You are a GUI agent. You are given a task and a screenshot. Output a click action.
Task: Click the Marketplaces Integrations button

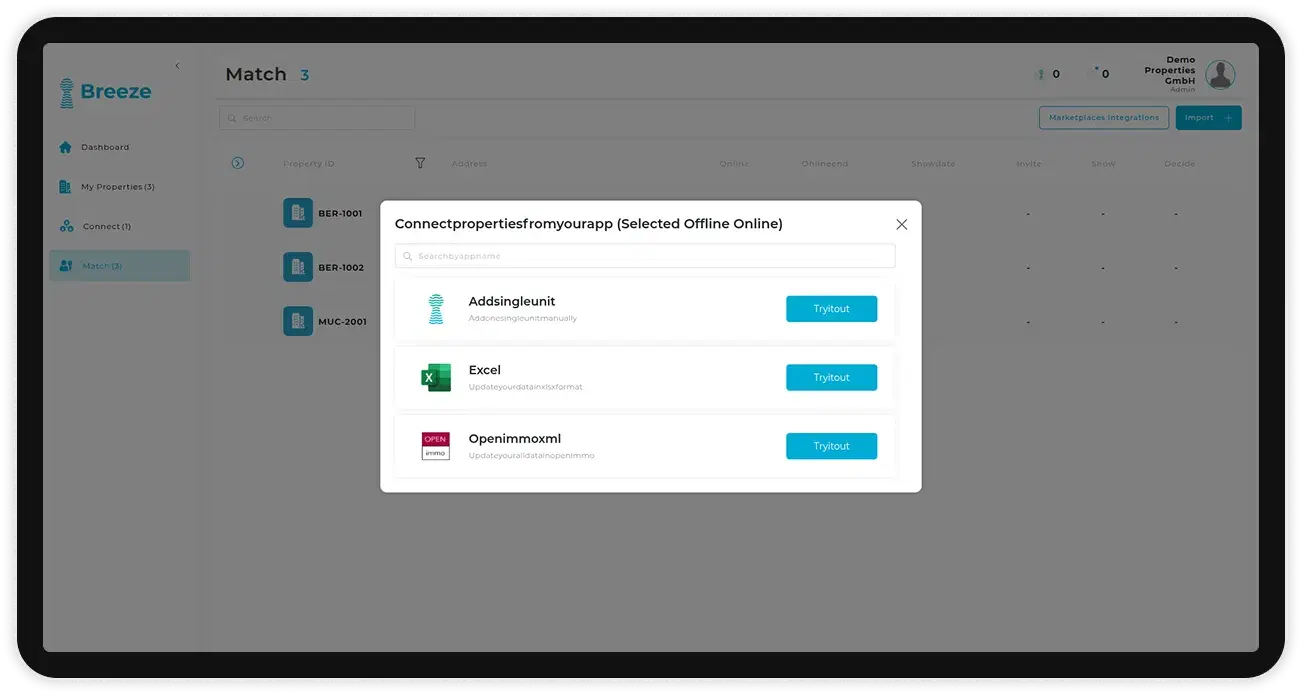pos(1104,118)
